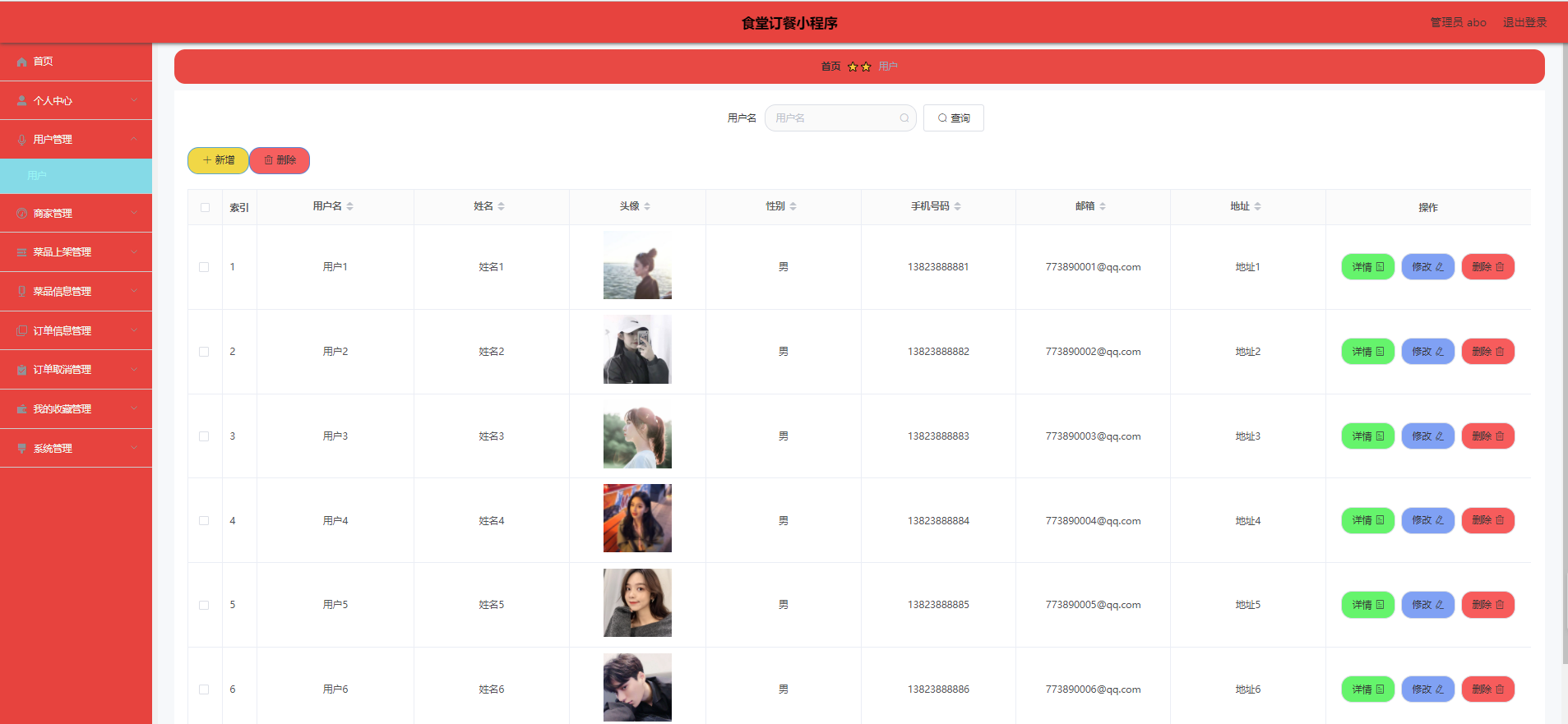Viewport: 1568px width, 724px height.
Task: Click 修改 for row 用户2
Action: (x=1428, y=352)
